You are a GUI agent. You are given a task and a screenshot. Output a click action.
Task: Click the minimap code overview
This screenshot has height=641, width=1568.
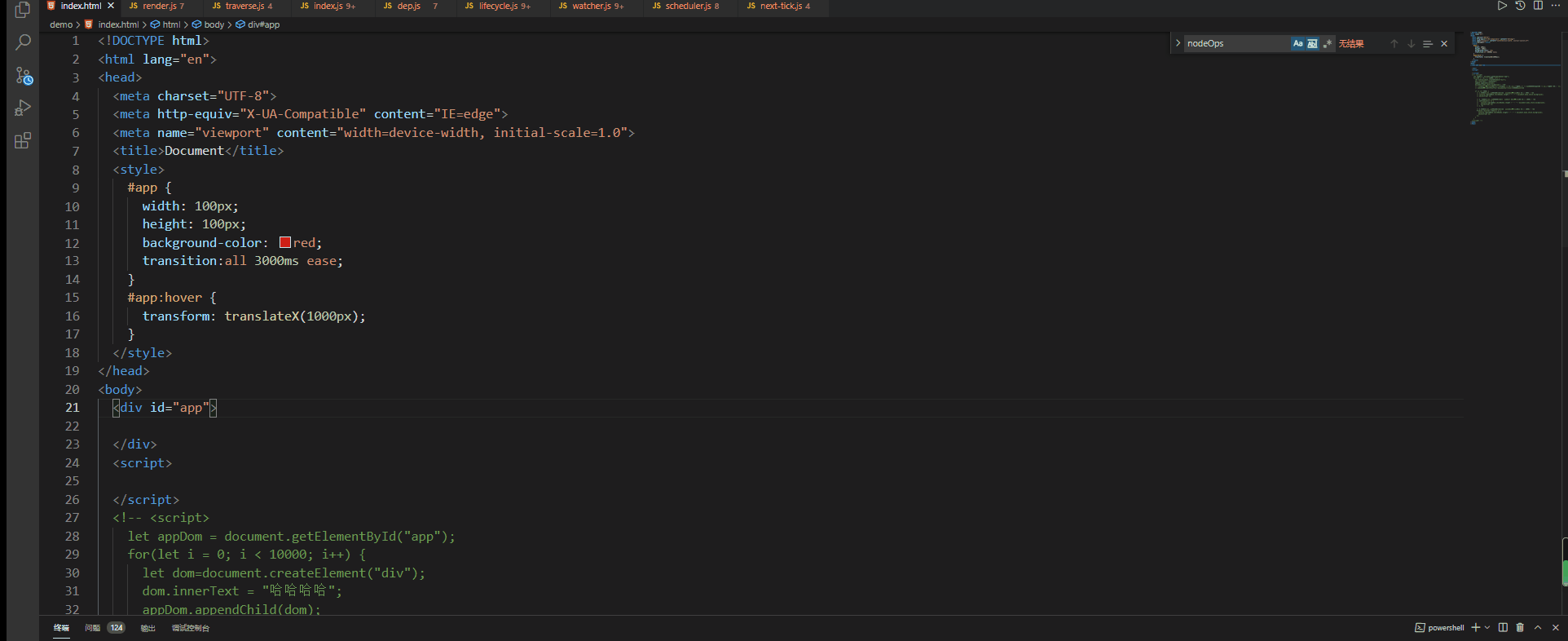point(1514,78)
